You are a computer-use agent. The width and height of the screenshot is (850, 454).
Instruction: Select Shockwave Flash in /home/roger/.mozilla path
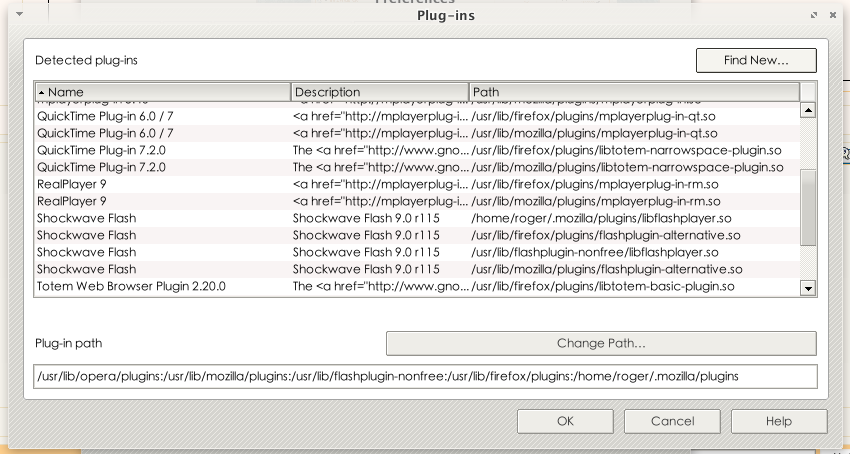(417, 219)
